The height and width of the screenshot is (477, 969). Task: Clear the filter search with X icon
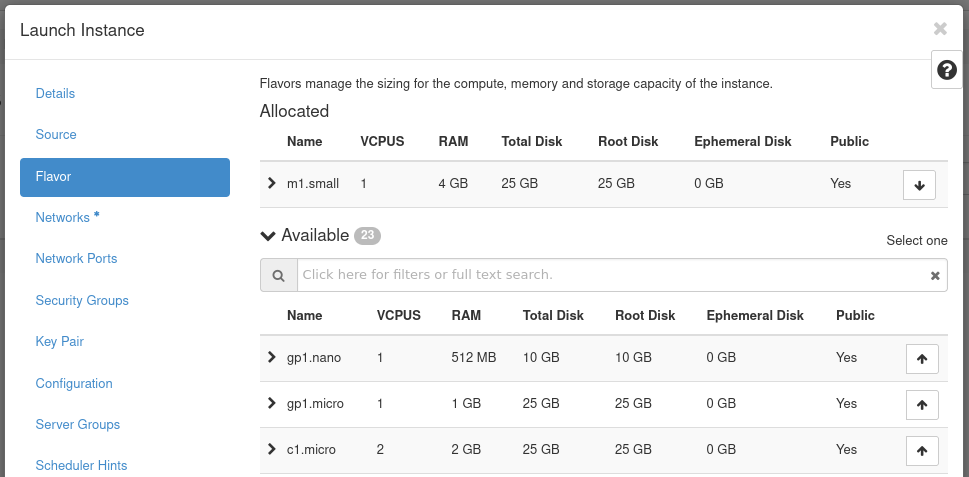pyautogui.click(x=935, y=275)
